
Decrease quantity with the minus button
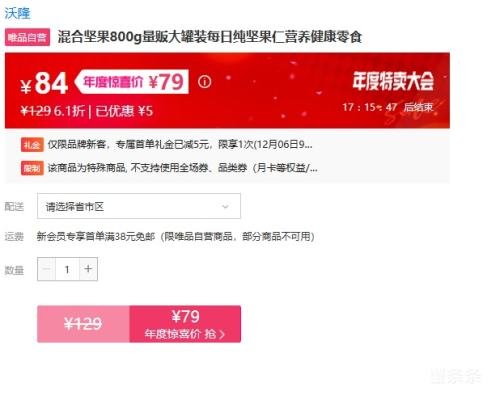[x=46, y=269]
